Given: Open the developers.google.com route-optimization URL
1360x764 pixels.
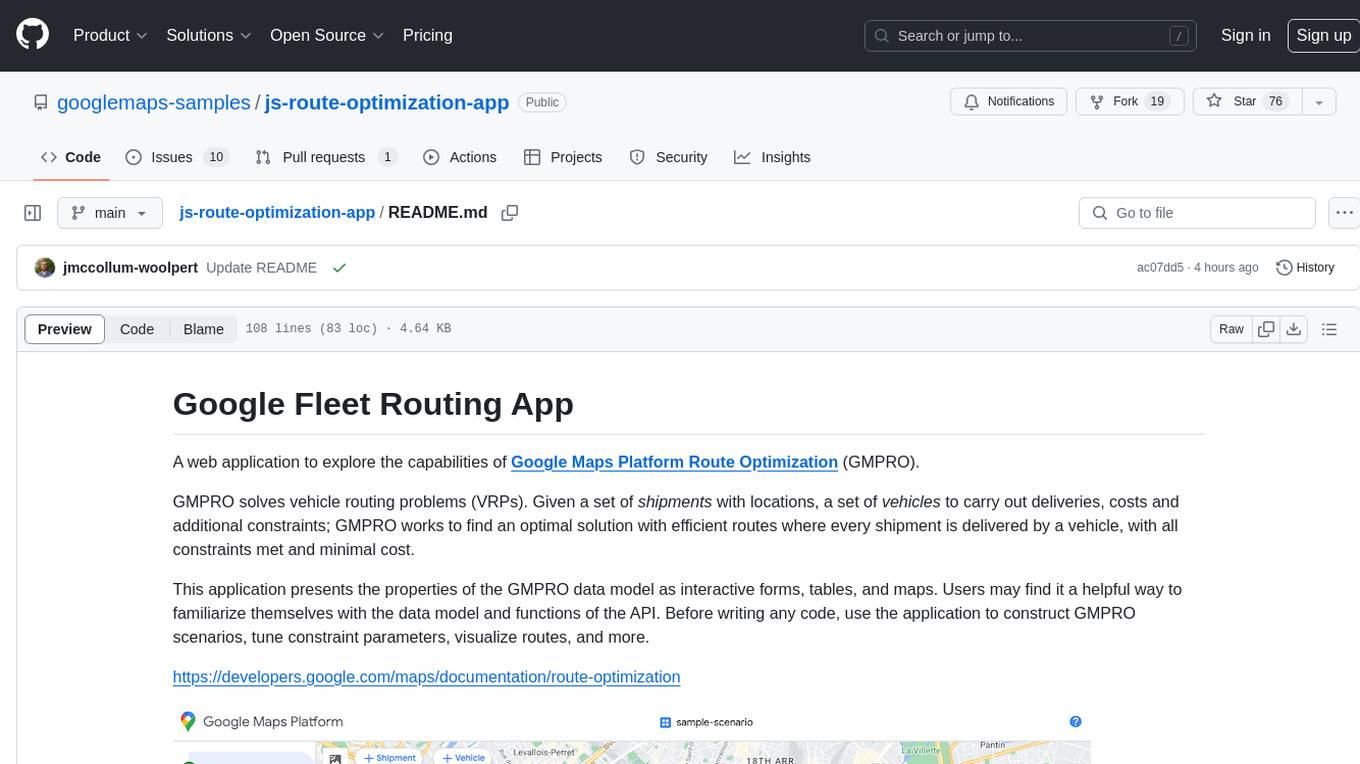Looking at the screenshot, I should coord(426,677).
